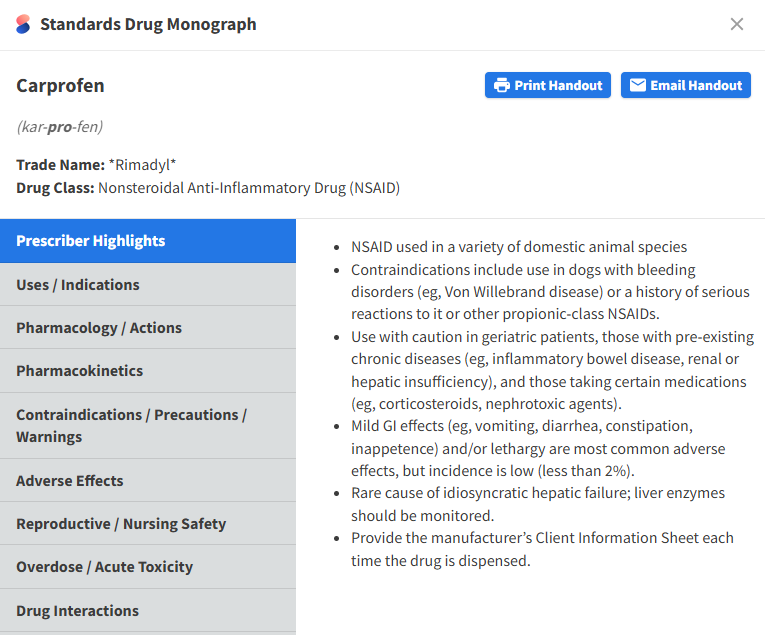Click the Standards logo icon
The height and width of the screenshot is (635, 765).
[x=23, y=24]
